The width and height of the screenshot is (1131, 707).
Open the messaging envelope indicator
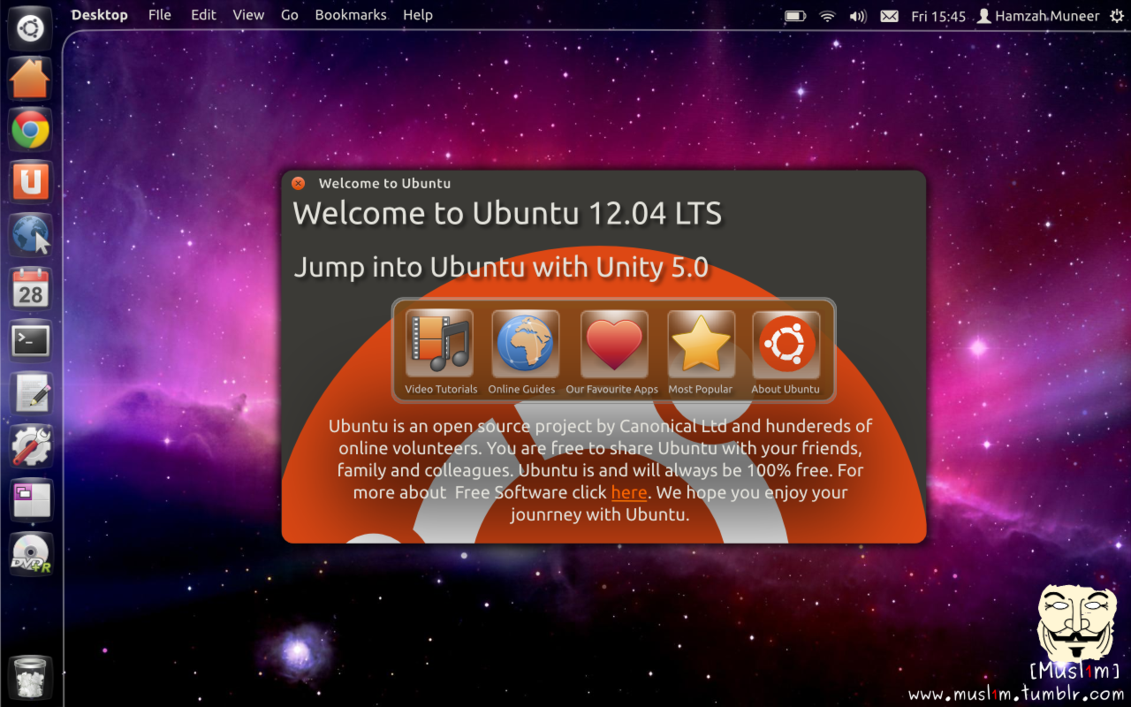tap(889, 16)
